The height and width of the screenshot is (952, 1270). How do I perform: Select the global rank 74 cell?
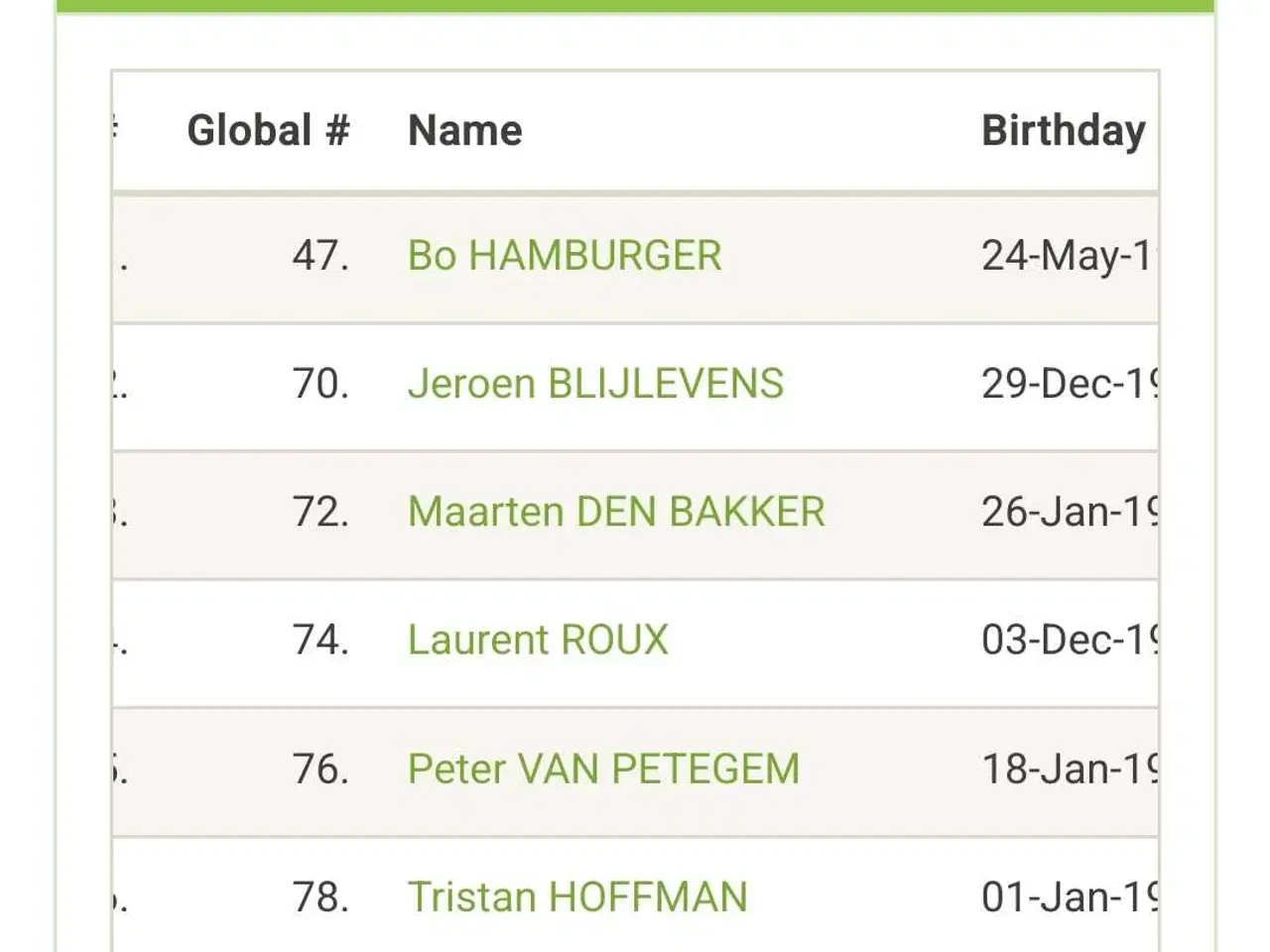tap(319, 640)
